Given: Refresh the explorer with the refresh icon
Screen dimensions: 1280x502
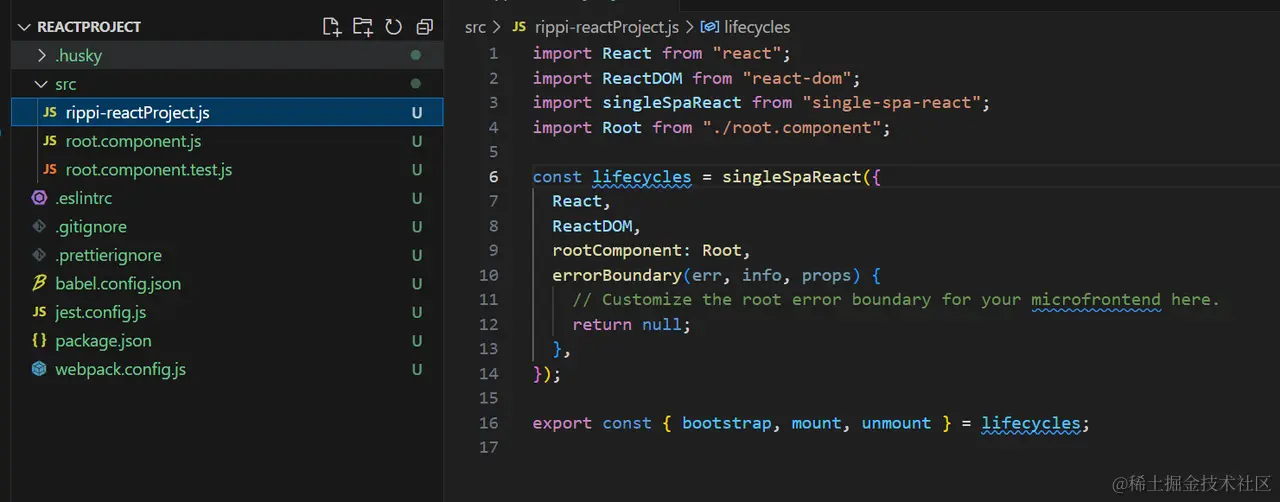Looking at the screenshot, I should pyautogui.click(x=394, y=27).
